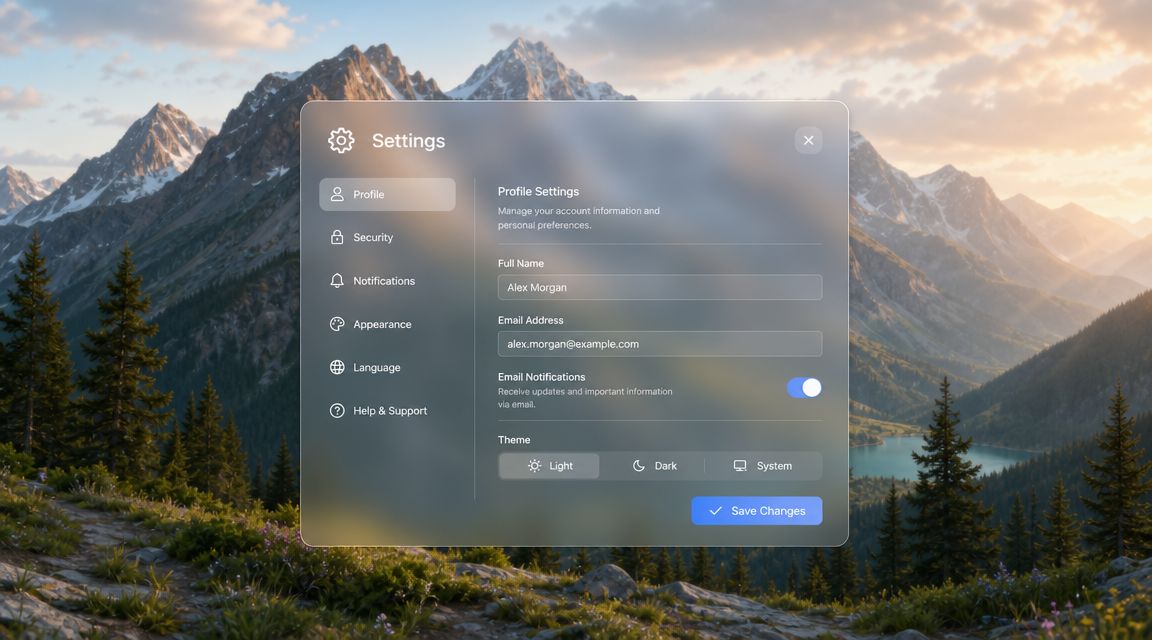Image resolution: width=1152 pixels, height=640 pixels.
Task: Click the sun icon in Light theme
Action: pos(534,466)
